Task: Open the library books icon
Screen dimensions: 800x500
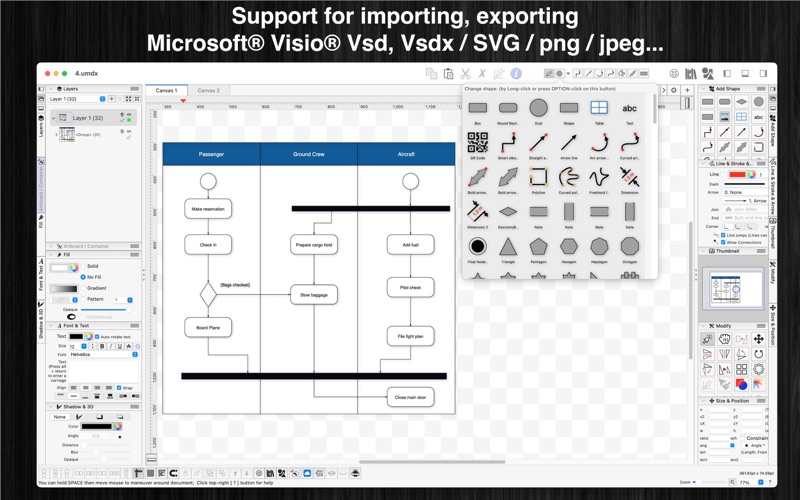Action: pyautogui.click(x=690, y=73)
